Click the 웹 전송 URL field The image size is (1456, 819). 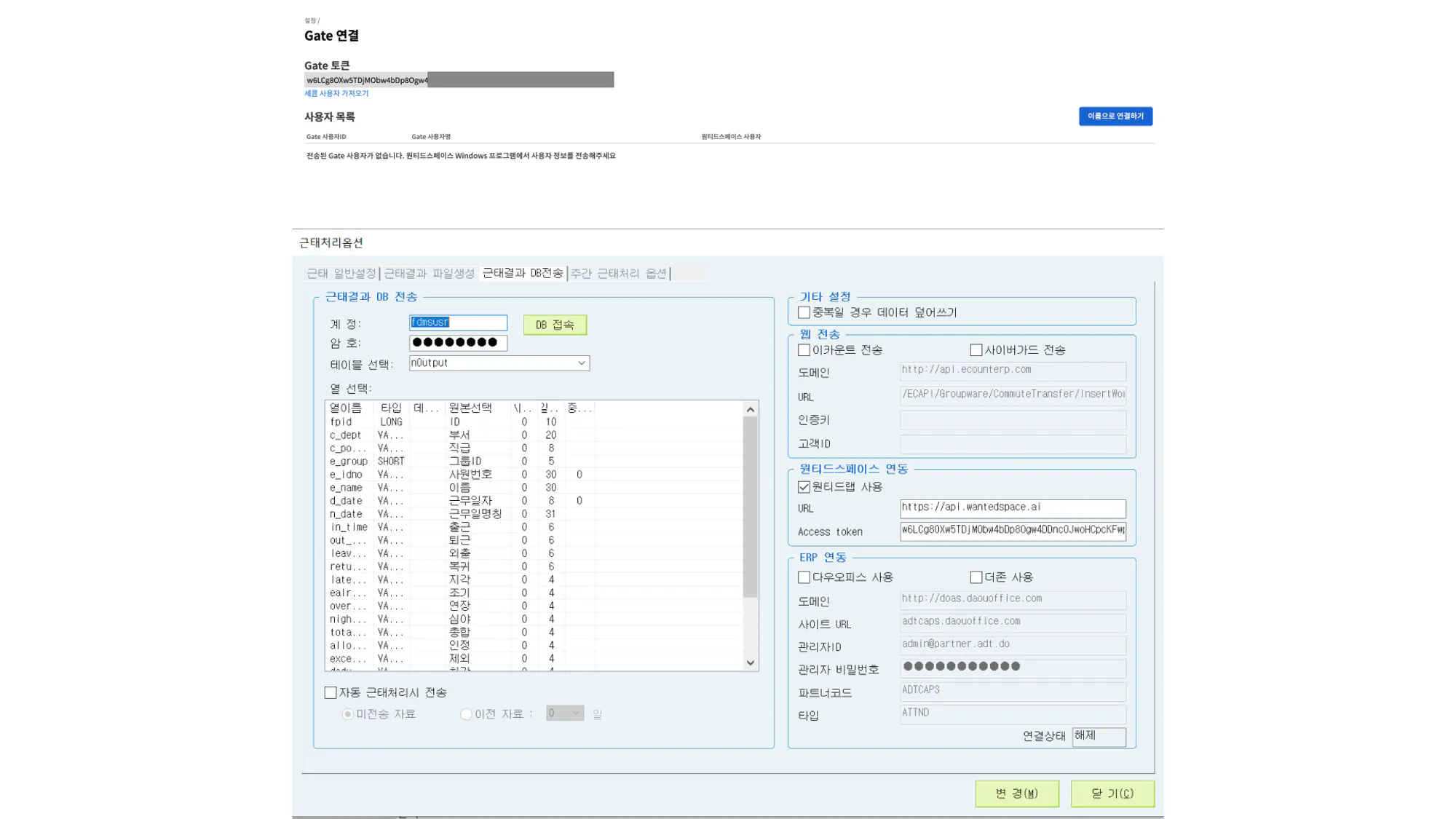point(1013,395)
